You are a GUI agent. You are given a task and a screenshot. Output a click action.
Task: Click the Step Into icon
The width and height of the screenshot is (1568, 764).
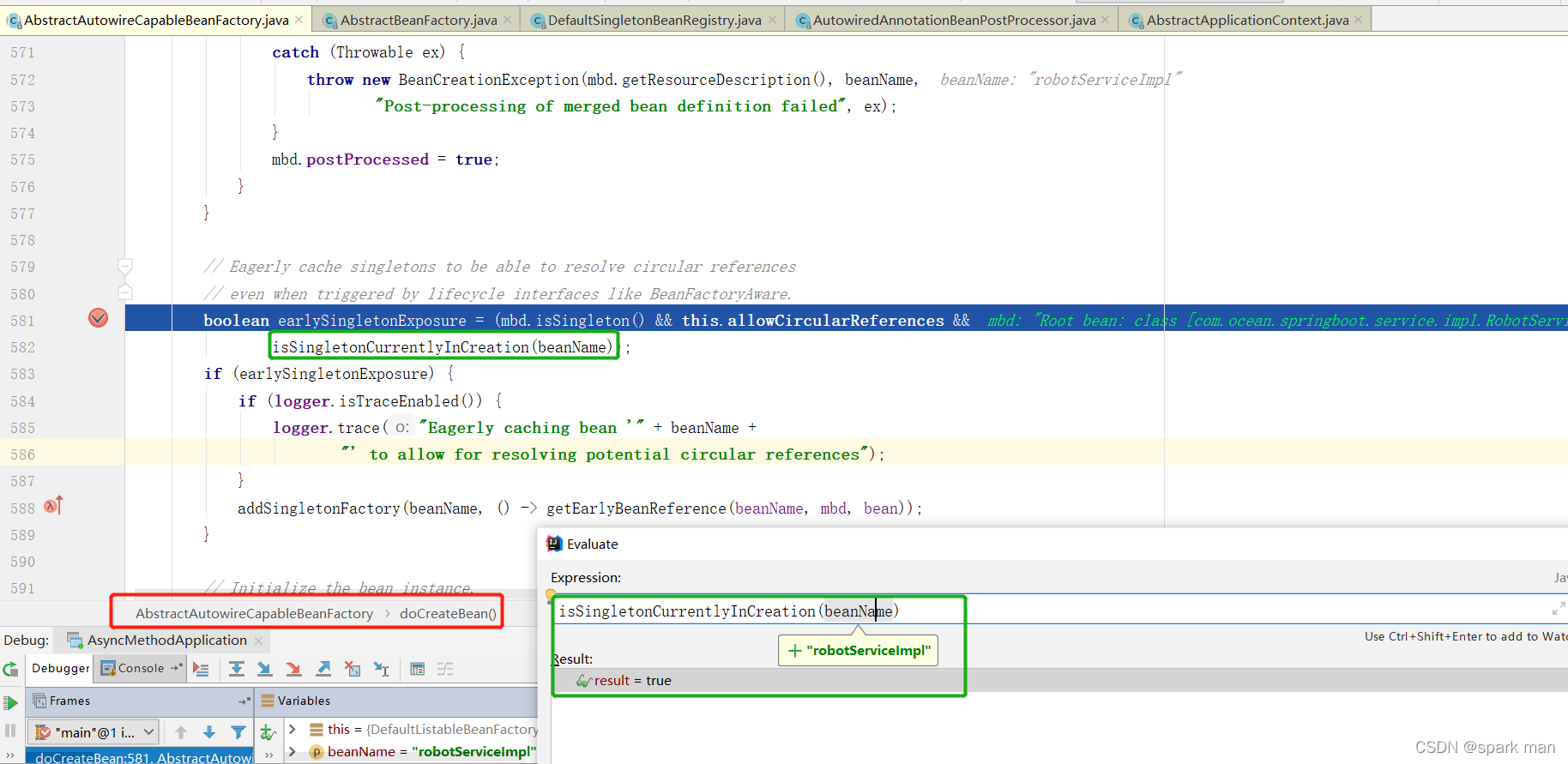pyautogui.click(x=264, y=669)
